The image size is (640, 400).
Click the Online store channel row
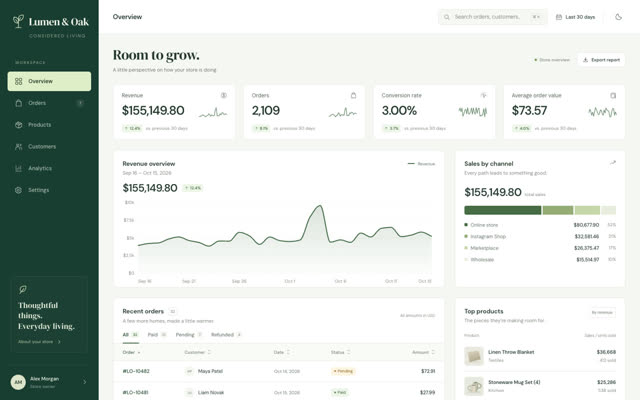pyautogui.click(x=540, y=225)
